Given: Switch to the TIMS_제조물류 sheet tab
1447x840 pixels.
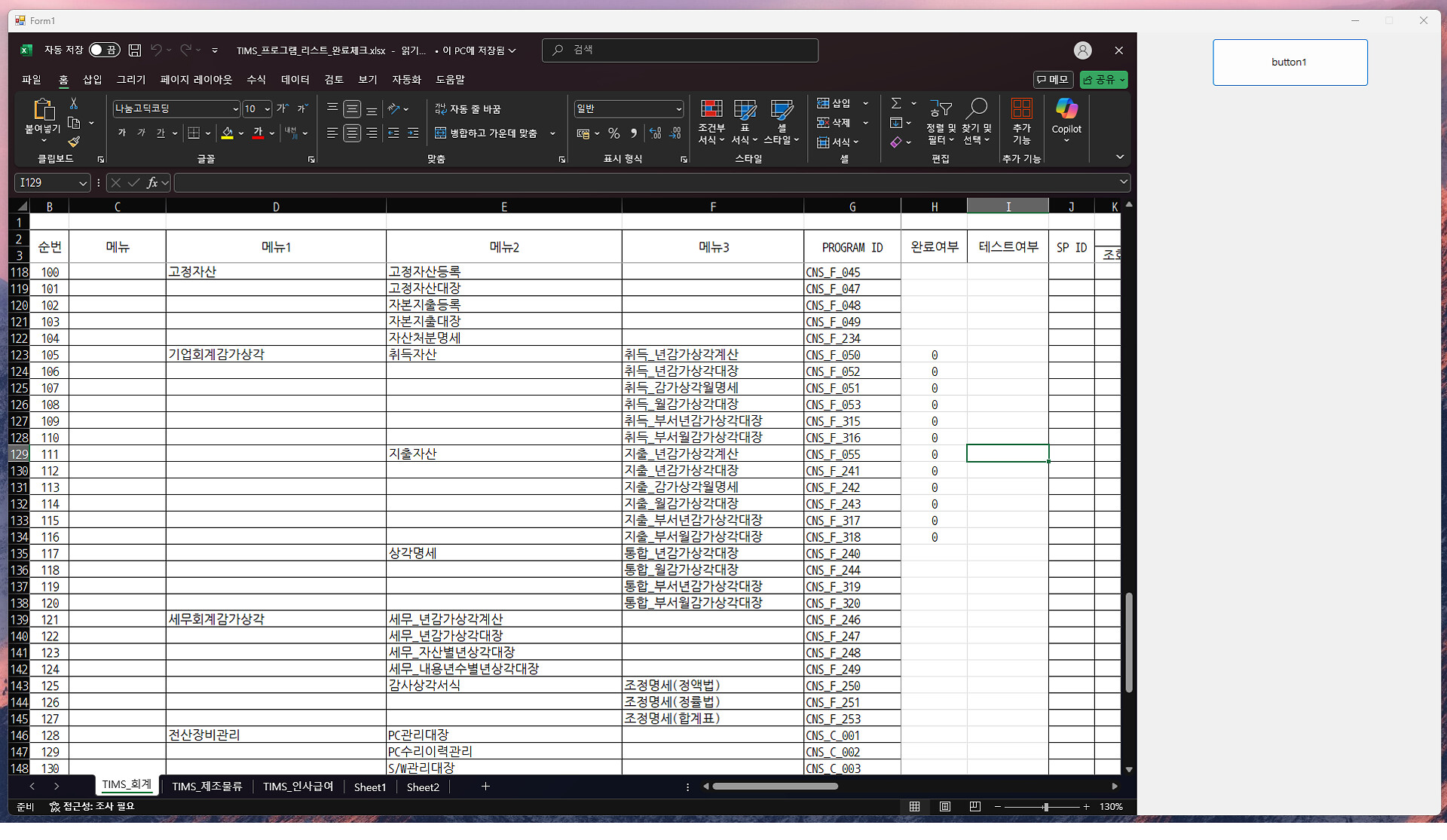Looking at the screenshot, I should coord(206,787).
